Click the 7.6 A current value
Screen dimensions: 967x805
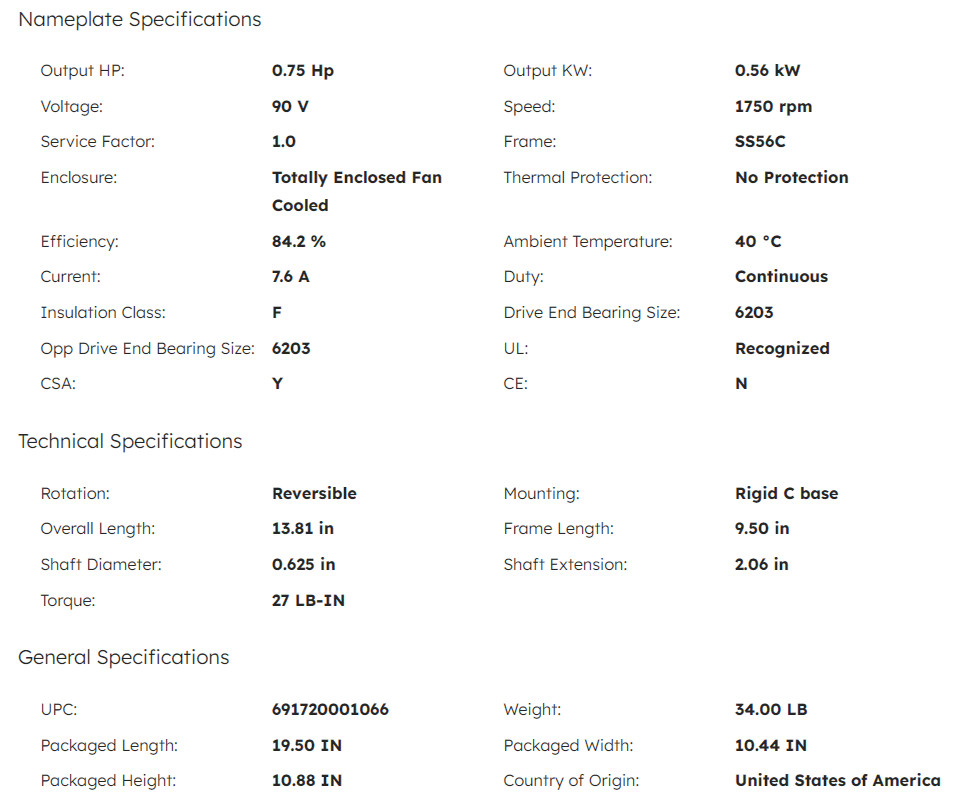coord(291,277)
